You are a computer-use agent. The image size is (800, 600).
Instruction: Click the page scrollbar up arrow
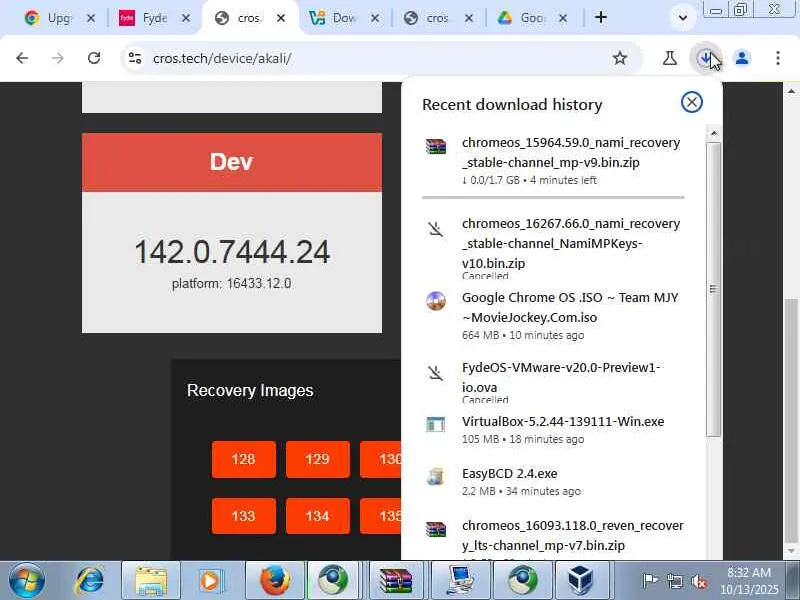[x=791, y=91]
